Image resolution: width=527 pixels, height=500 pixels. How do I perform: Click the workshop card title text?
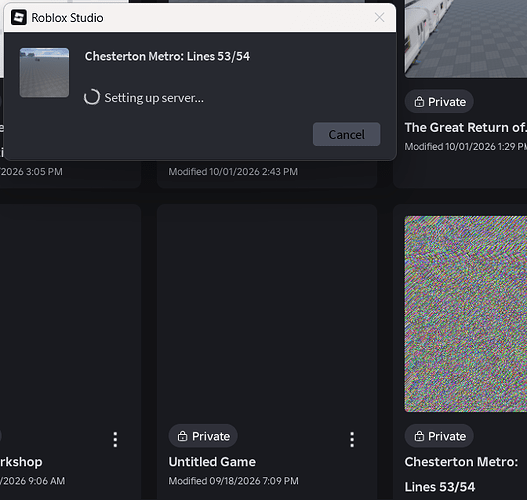tap(21, 462)
